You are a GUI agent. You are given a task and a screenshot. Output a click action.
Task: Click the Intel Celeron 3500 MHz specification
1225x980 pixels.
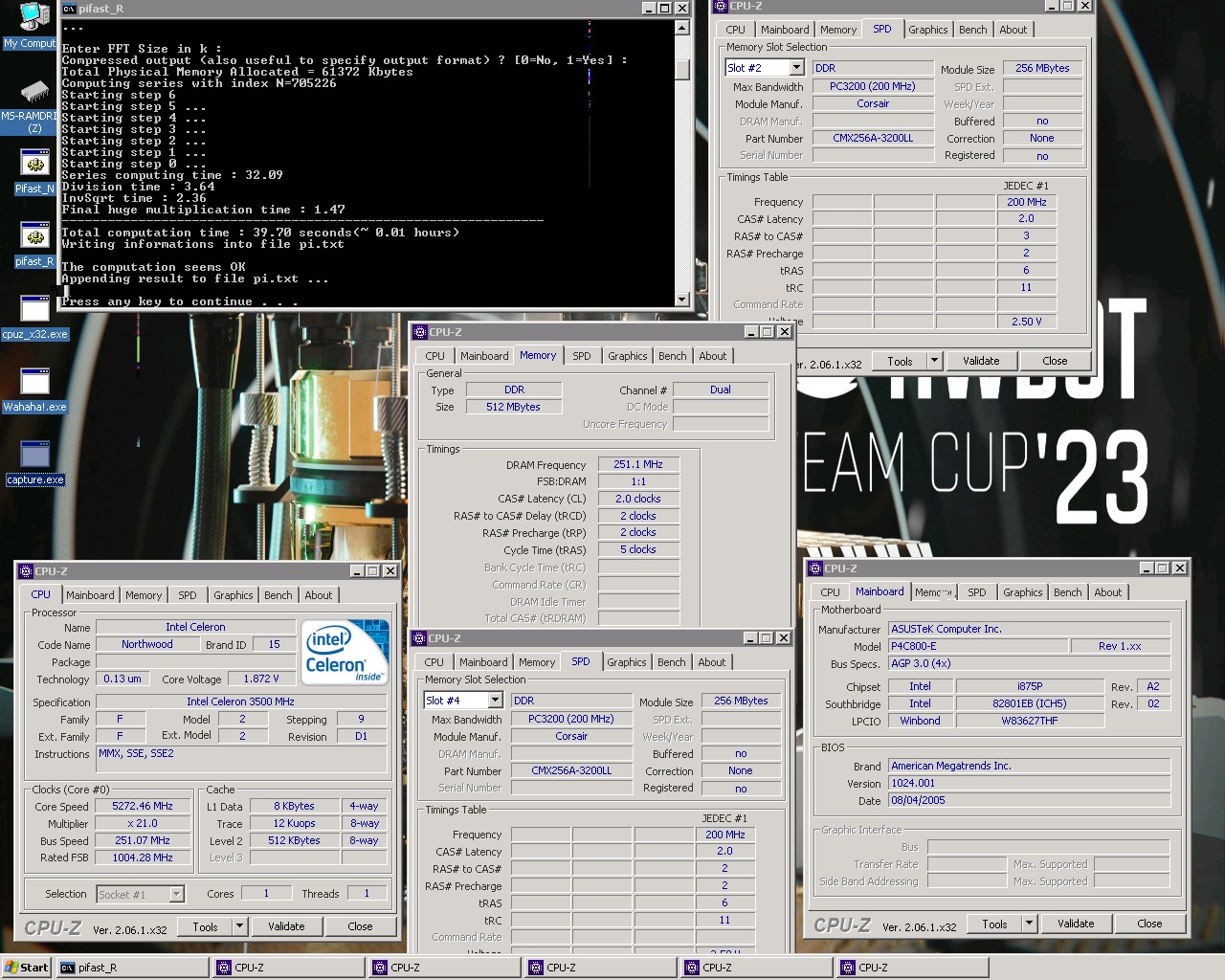pos(241,702)
